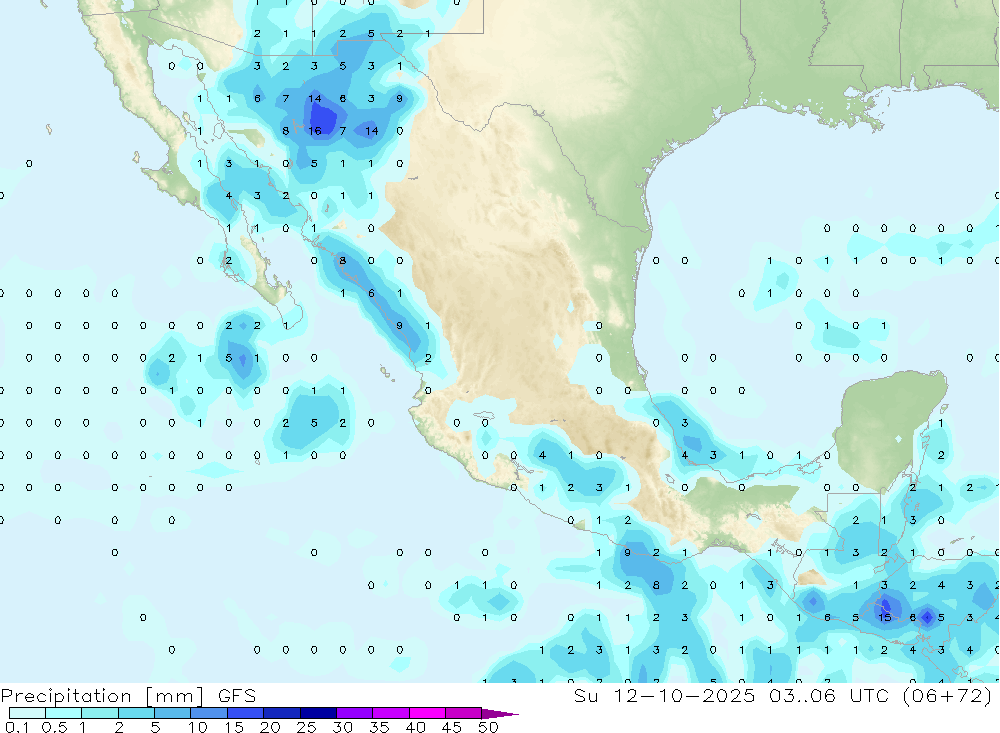Select the 2–5 mm legend color swatch
Screen dimensions: 1000x733
point(136,713)
